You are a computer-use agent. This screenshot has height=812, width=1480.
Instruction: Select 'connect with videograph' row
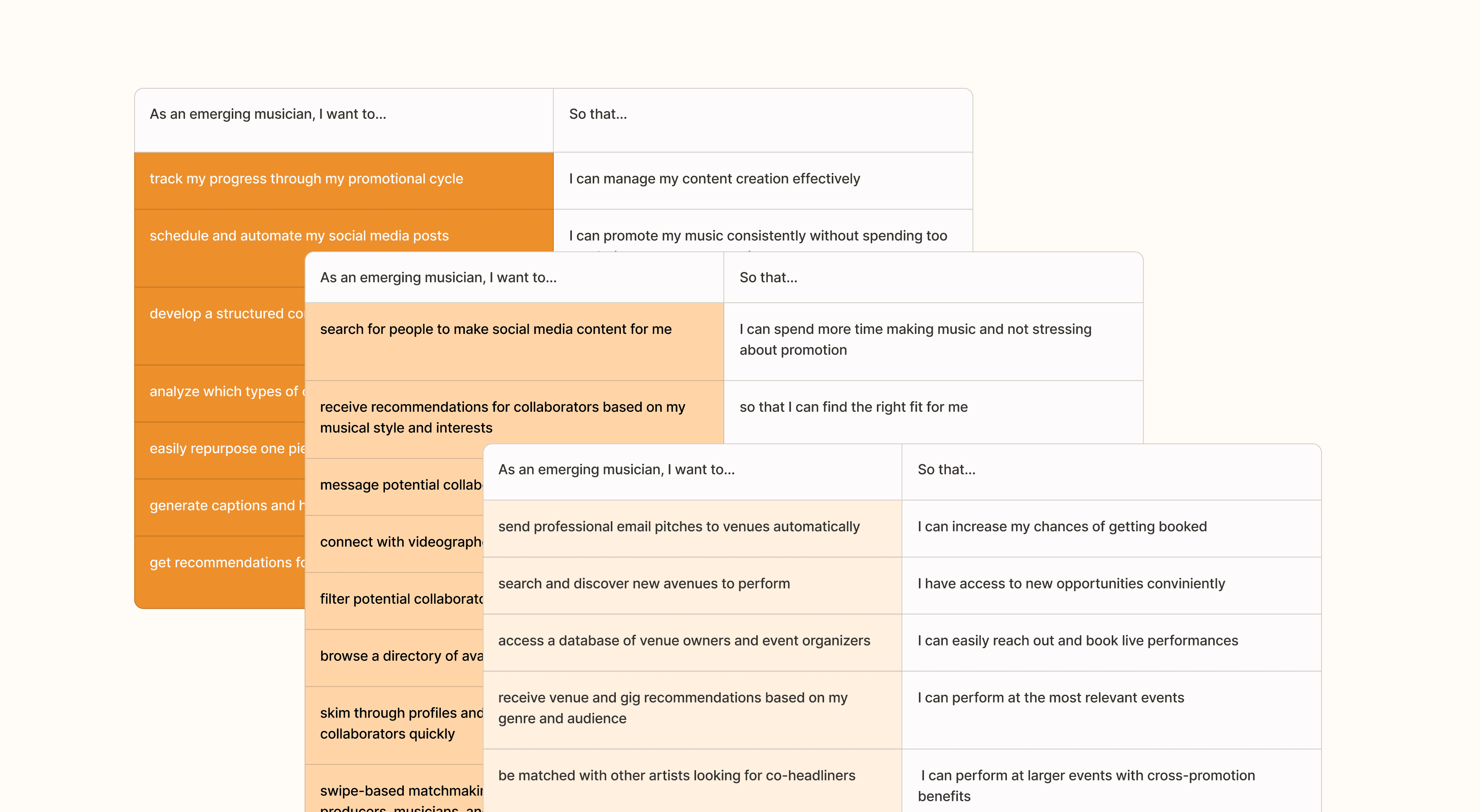click(x=394, y=543)
